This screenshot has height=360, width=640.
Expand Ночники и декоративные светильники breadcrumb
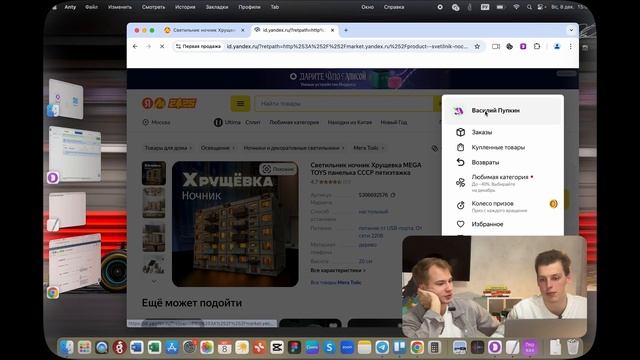point(294,148)
